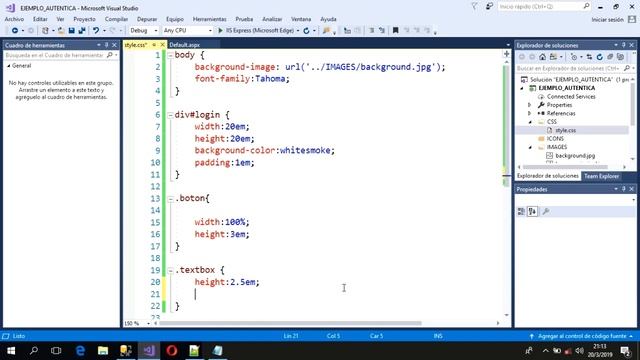
Task: Click the Home icon in Solution Explorer
Action: (x=542, y=57)
